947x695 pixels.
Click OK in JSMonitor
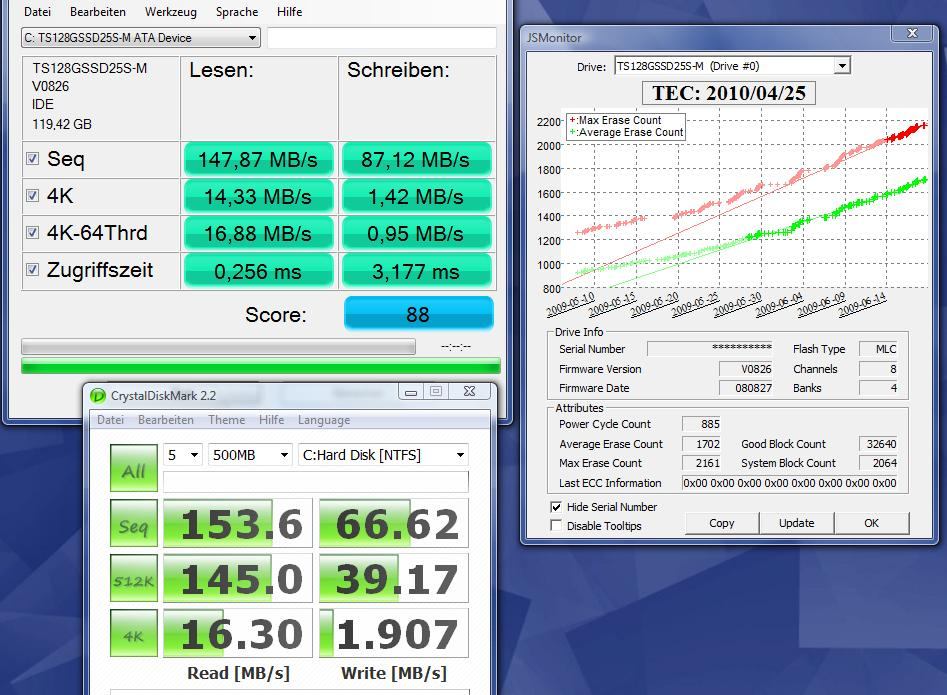click(x=872, y=523)
